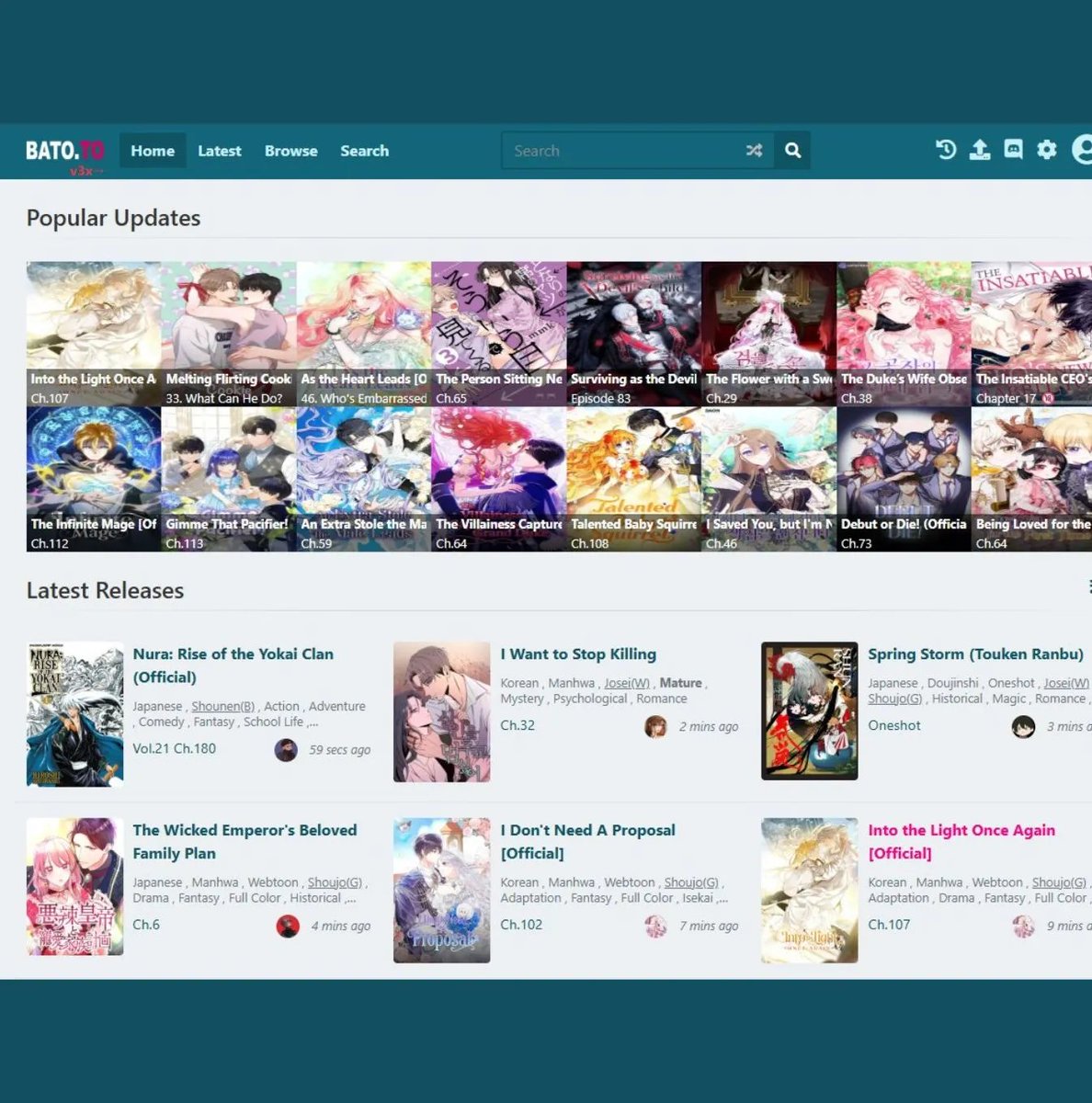Open Talented Baby Squirrel cover

pyautogui.click(x=634, y=479)
